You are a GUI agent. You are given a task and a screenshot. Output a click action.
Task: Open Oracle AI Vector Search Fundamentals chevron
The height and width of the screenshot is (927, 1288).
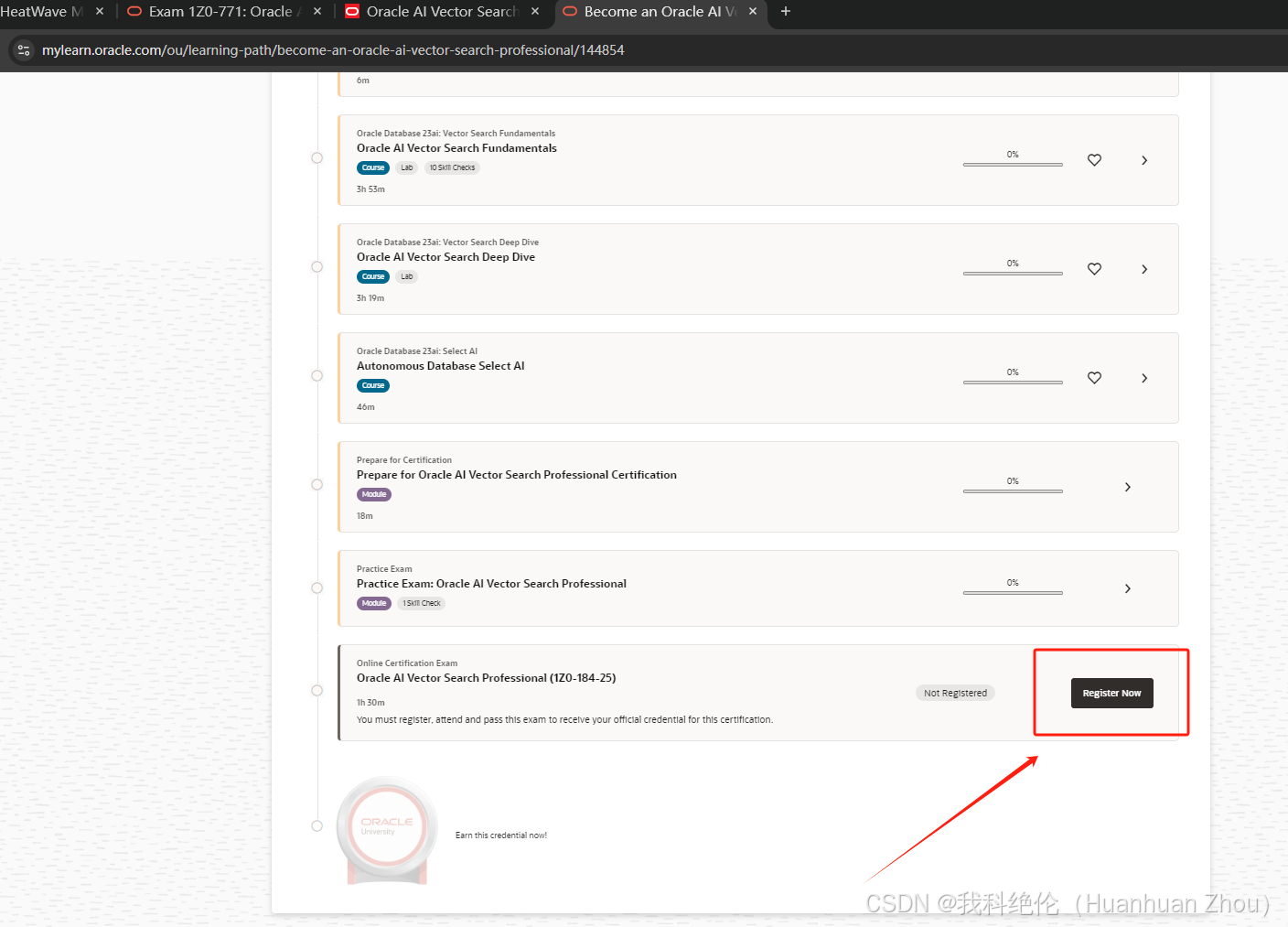coord(1144,160)
